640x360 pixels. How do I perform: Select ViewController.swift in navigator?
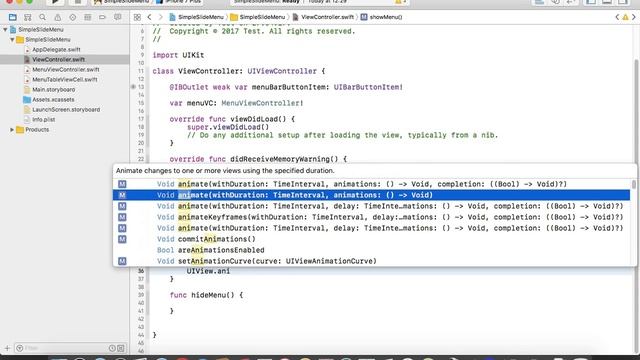(x=58, y=60)
